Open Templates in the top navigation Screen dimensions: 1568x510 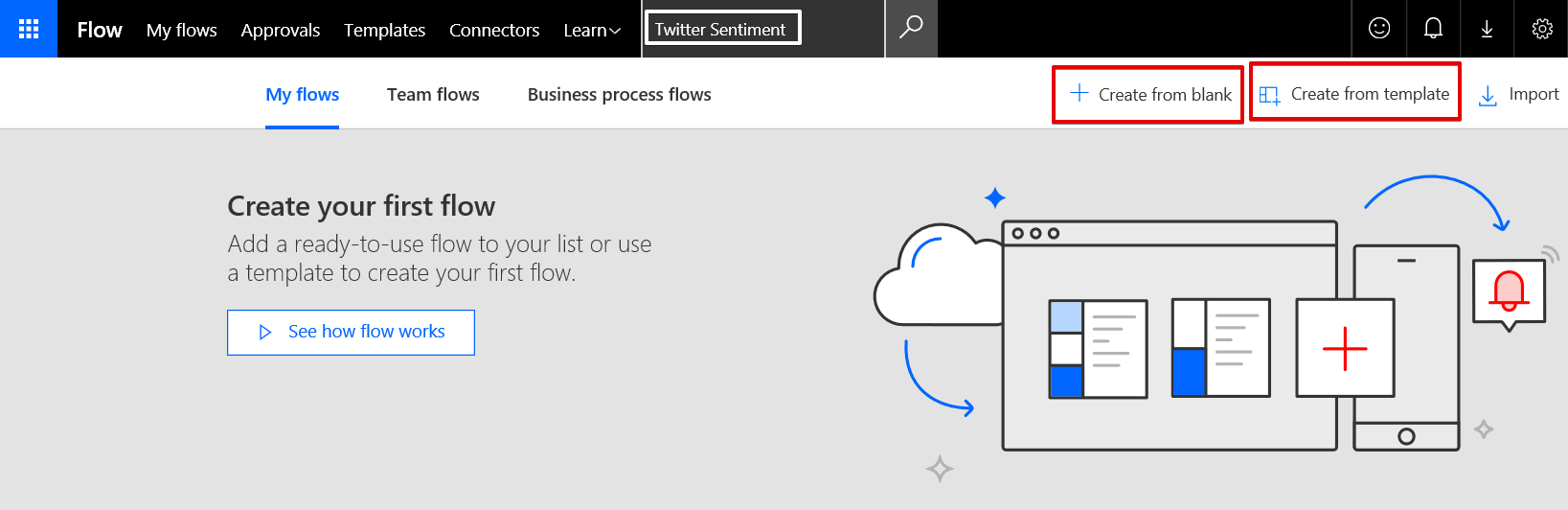pyautogui.click(x=384, y=31)
